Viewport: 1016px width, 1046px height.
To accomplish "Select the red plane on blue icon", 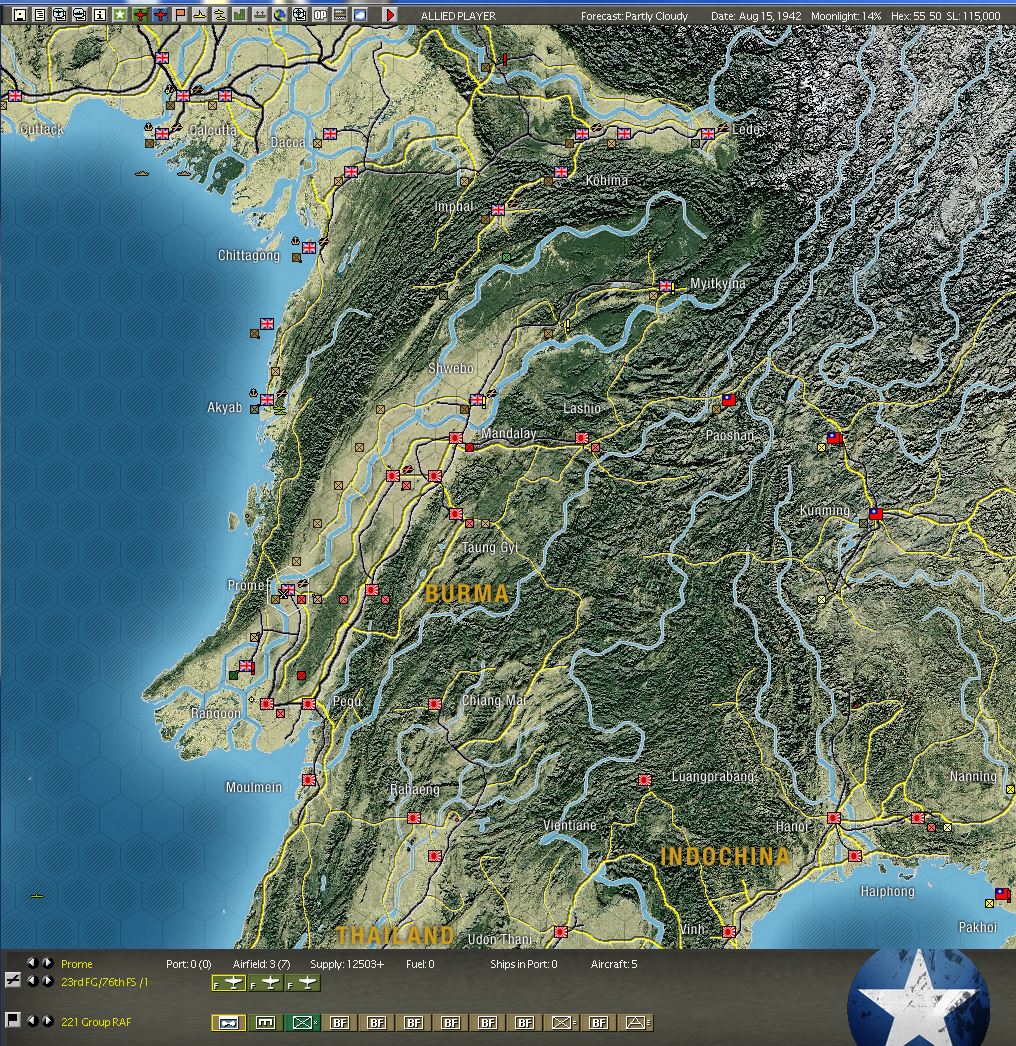I will 159,14.
